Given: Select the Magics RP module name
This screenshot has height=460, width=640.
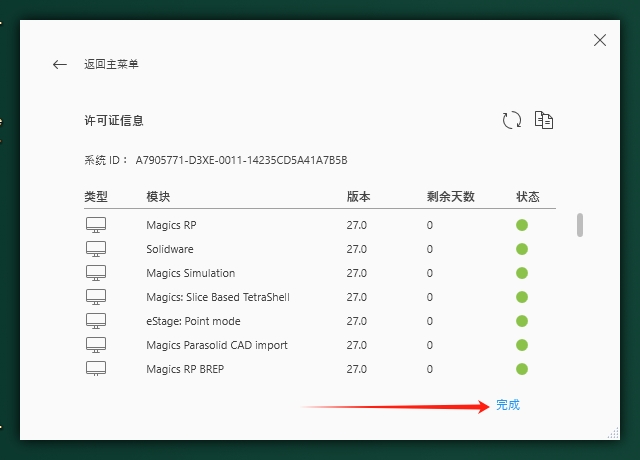Looking at the screenshot, I should [171, 225].
